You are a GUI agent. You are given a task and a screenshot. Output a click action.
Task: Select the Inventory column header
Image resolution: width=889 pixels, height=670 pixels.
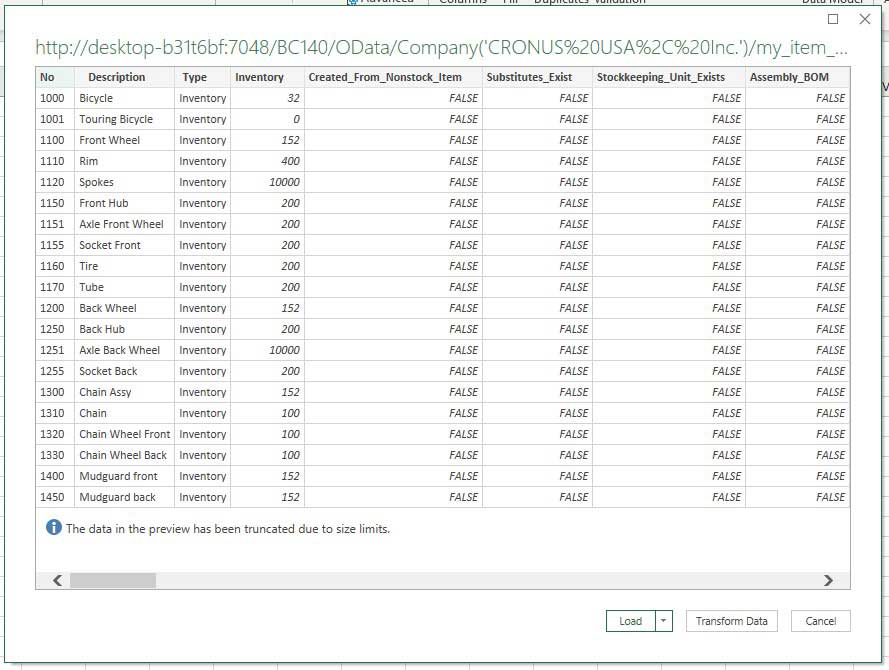tap(268, 77)
